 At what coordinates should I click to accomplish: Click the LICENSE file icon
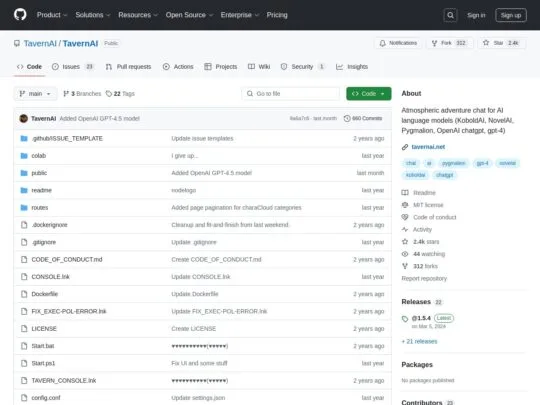(x=24, y=329)
